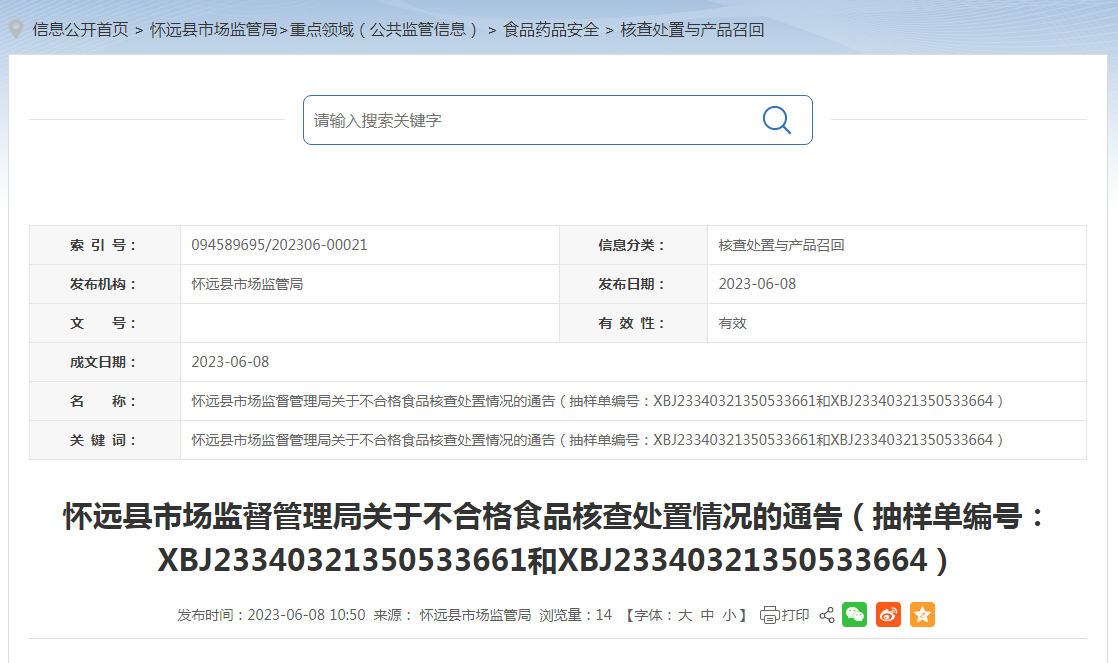Click the 打印 print text
This screenshot has height=663, width=1118.
coord(795,615)
